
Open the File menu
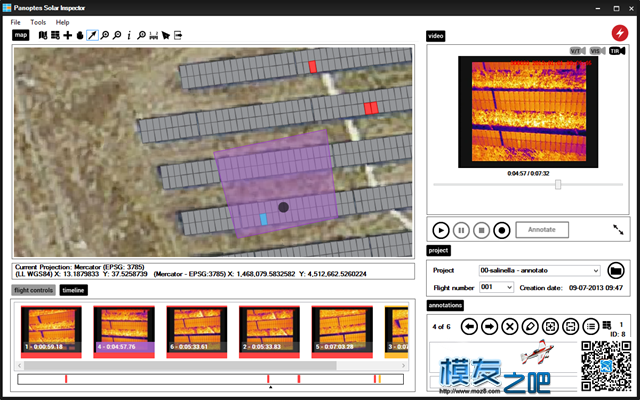[16, 22]
